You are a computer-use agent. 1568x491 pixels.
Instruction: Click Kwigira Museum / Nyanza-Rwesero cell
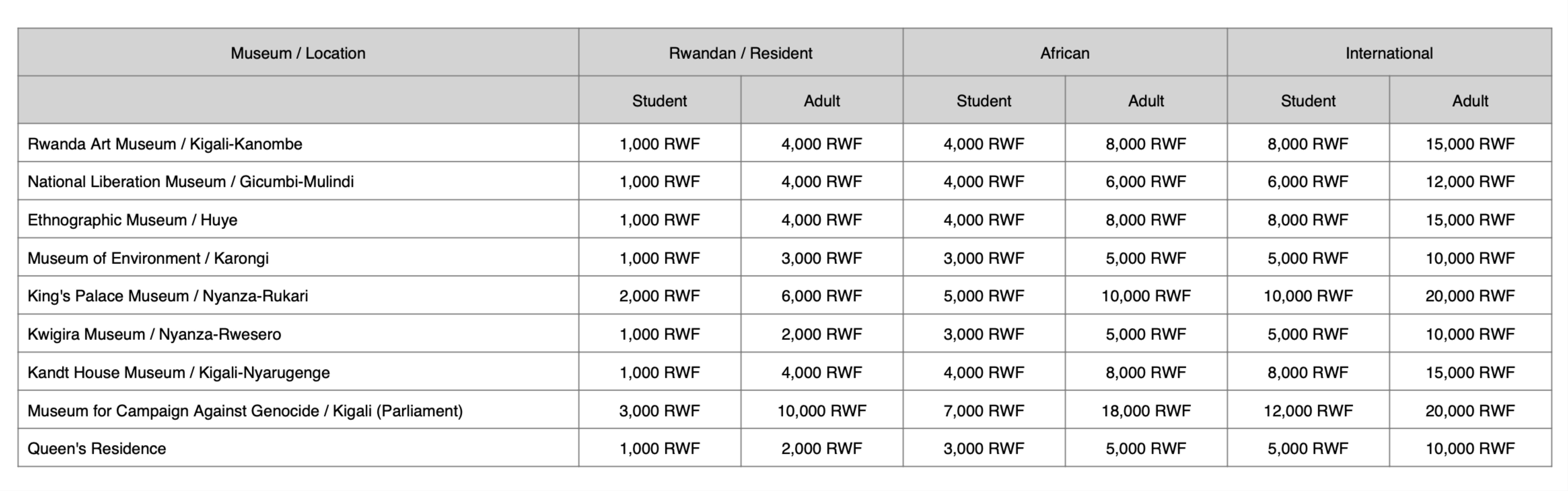(298, 334)
